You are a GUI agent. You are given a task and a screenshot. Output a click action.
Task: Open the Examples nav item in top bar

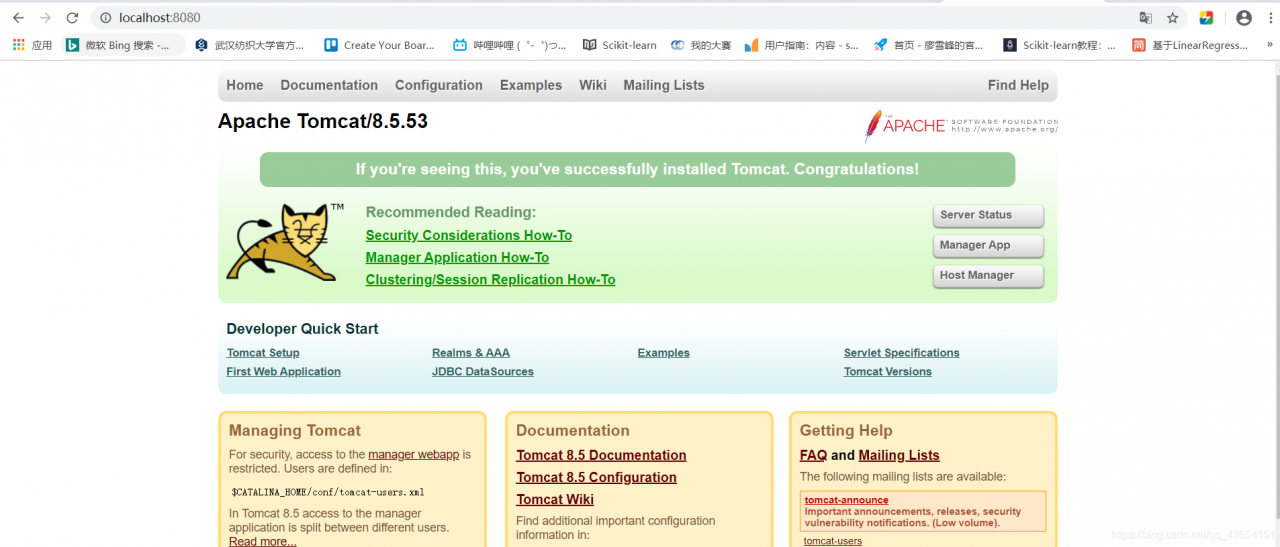pos(531,85)
